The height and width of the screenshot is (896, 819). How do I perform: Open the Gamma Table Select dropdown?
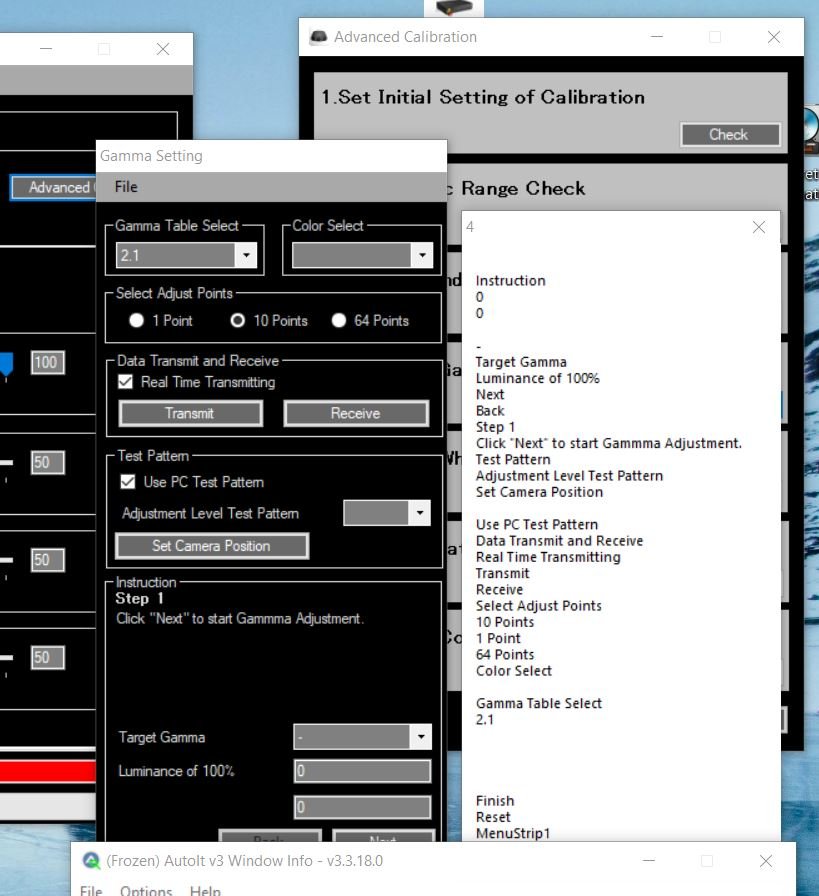coord(246,256)
